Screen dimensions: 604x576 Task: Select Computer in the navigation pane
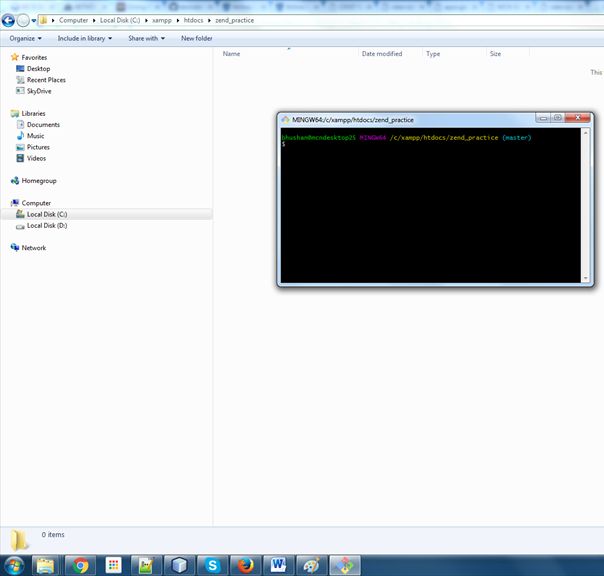tap(36, 203)
